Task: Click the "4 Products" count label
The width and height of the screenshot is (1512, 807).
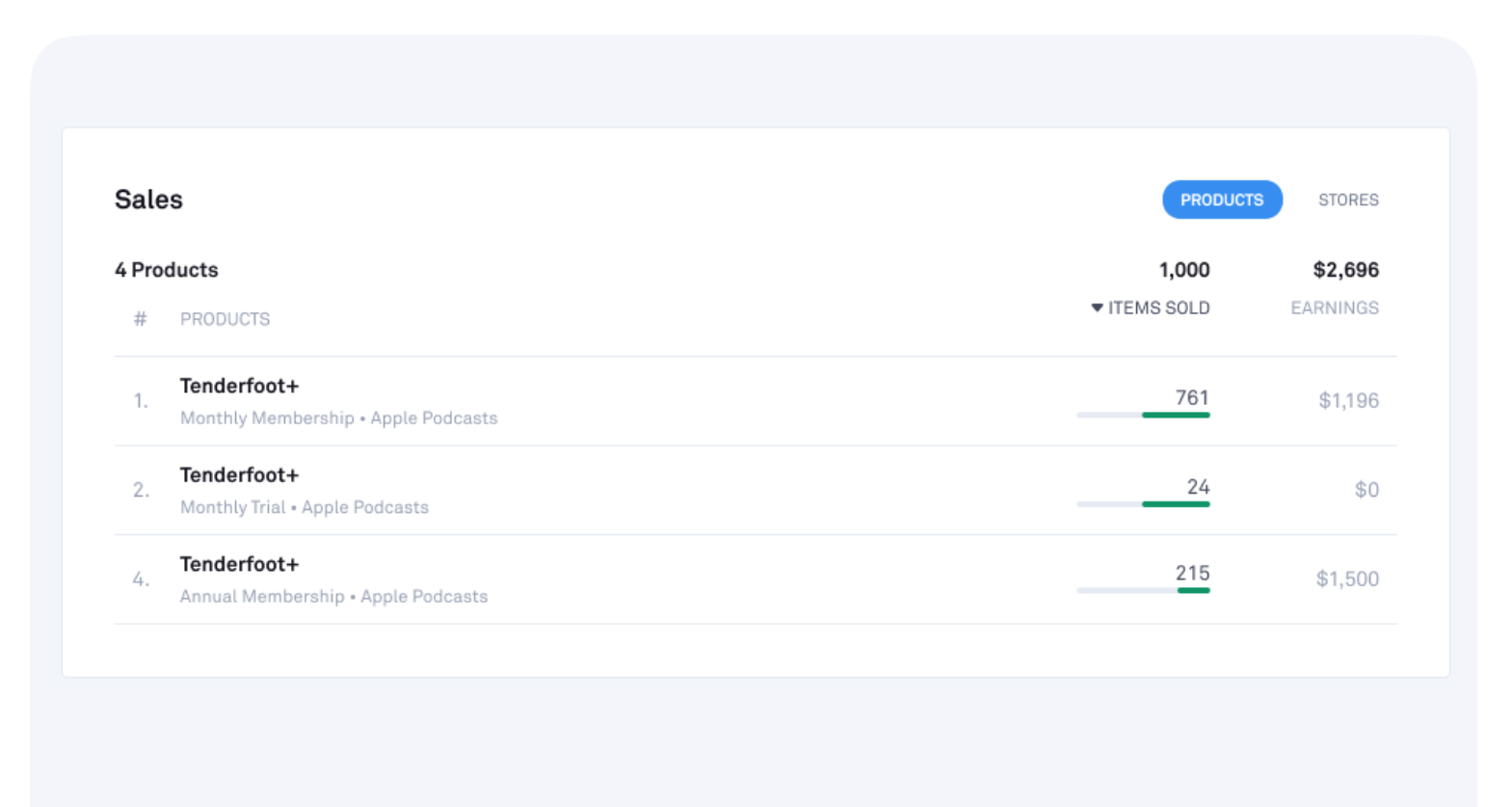Action: 167,270
